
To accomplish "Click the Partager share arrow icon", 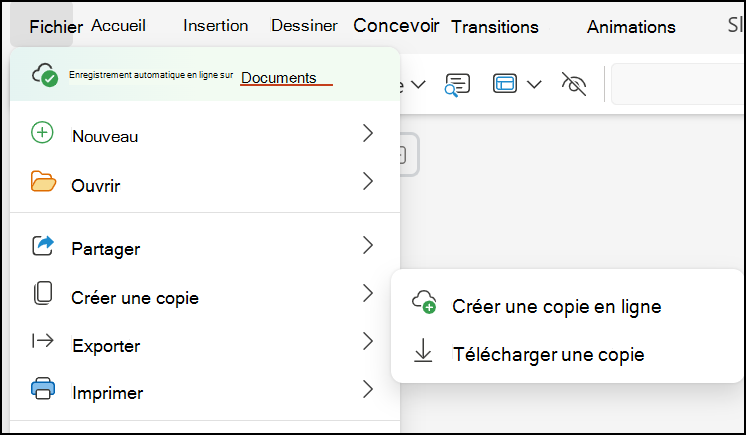I will pyautogui.click(x=43, y=245).
